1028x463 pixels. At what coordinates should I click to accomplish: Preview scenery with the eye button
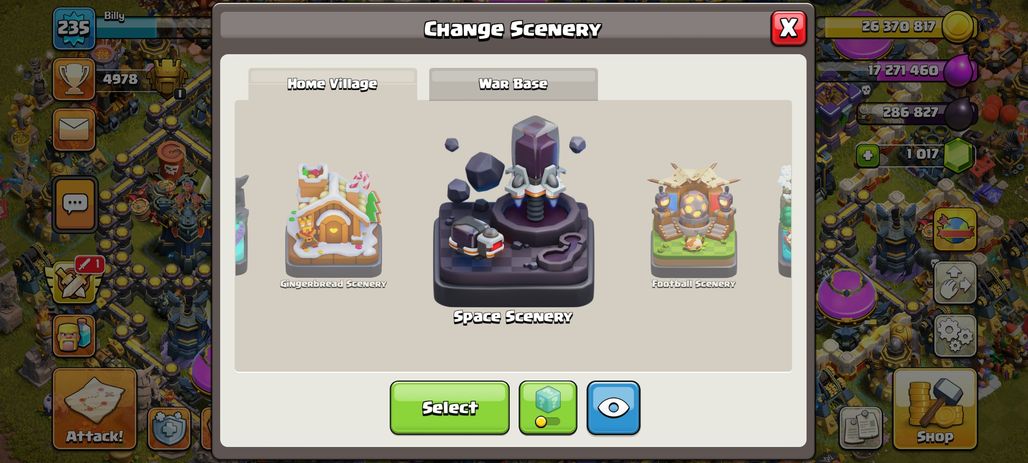click(x=613, y=407)
